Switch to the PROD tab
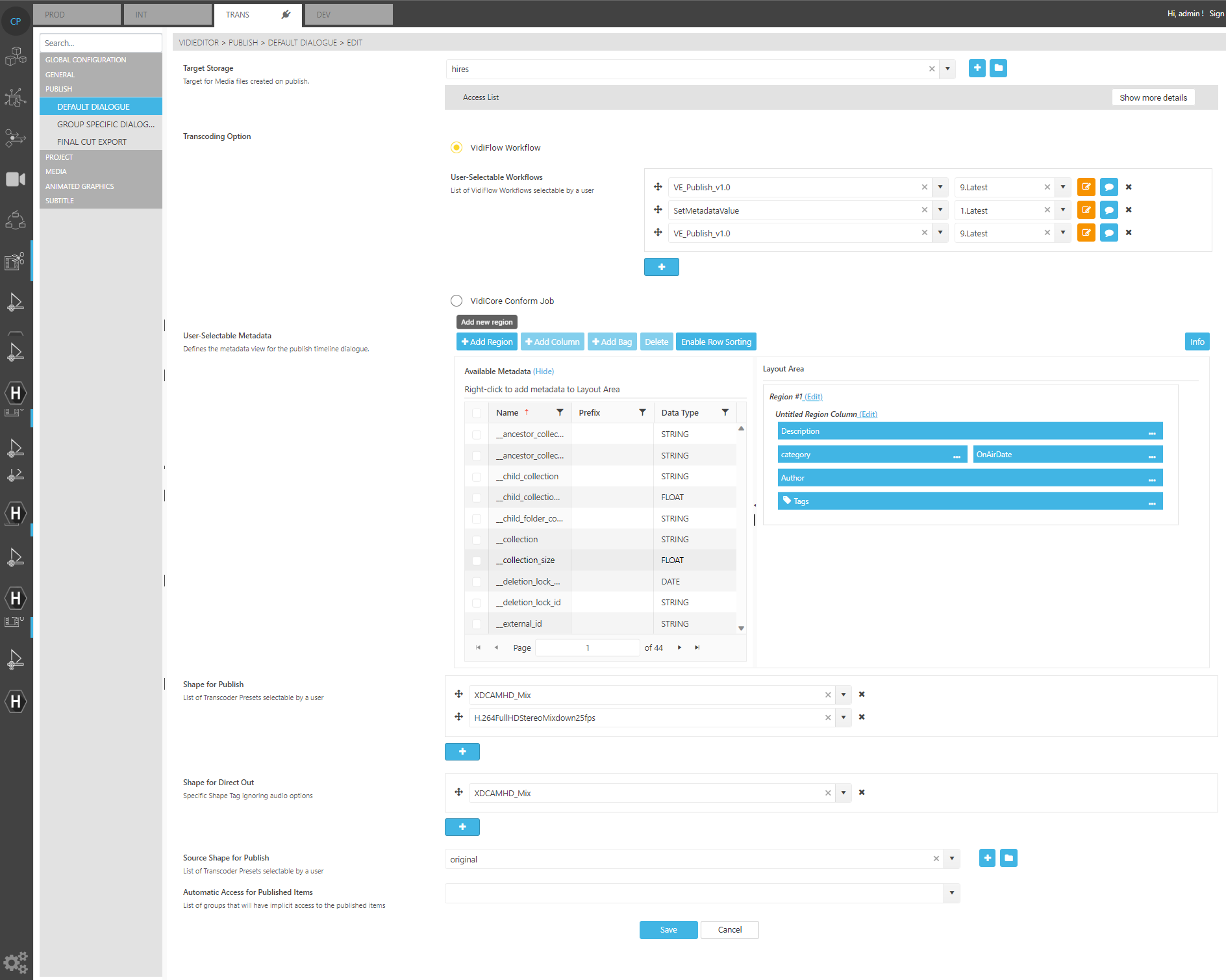The width and height of the screenshot is (1226, 980). [76, 14]
